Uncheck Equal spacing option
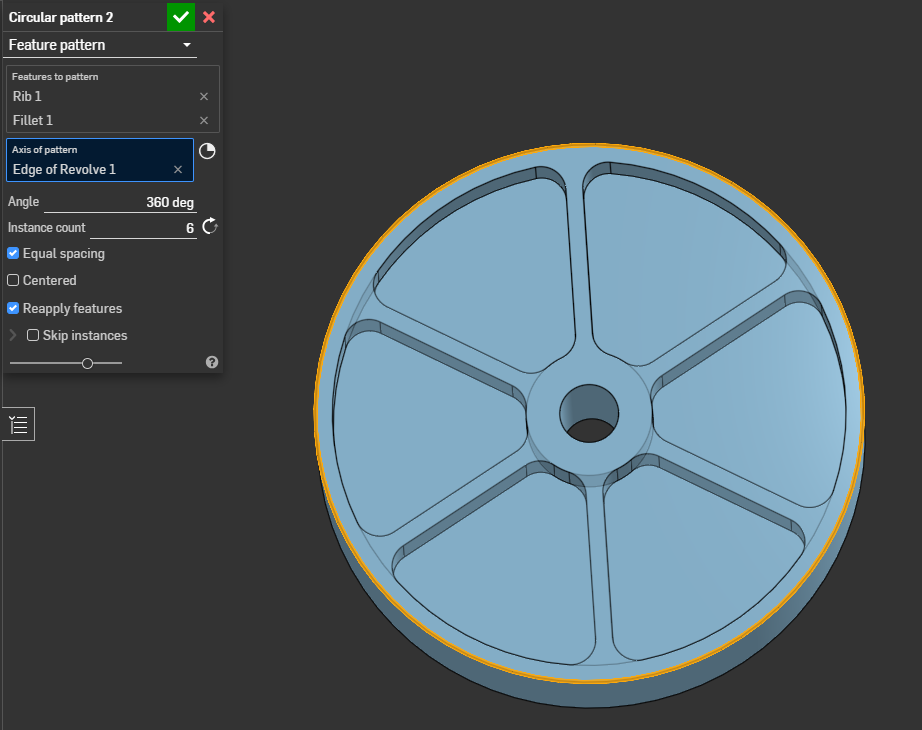The image size is (922, 730). tap(13, 254)
